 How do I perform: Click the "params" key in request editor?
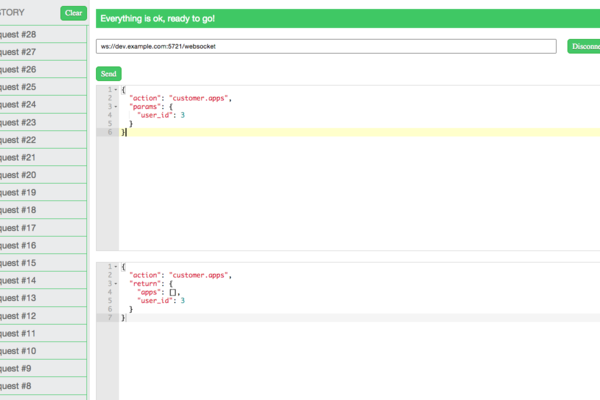pyautogui.click(x=145, y=107)
